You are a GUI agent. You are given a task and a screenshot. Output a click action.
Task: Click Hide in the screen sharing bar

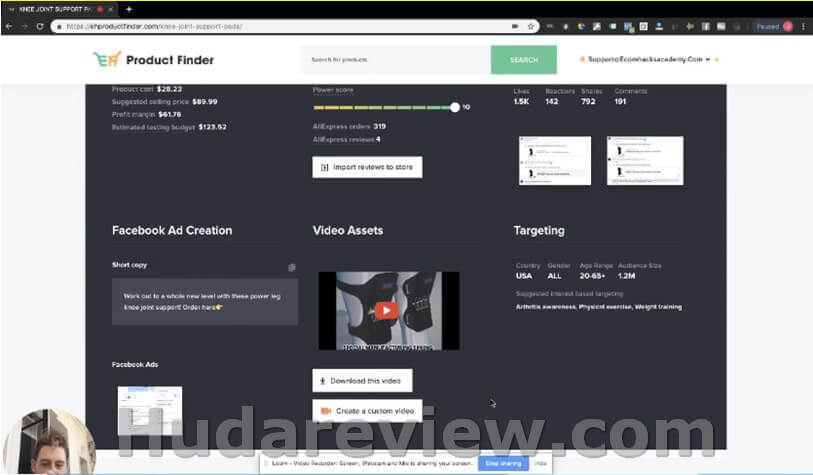[x=541, y=463]
